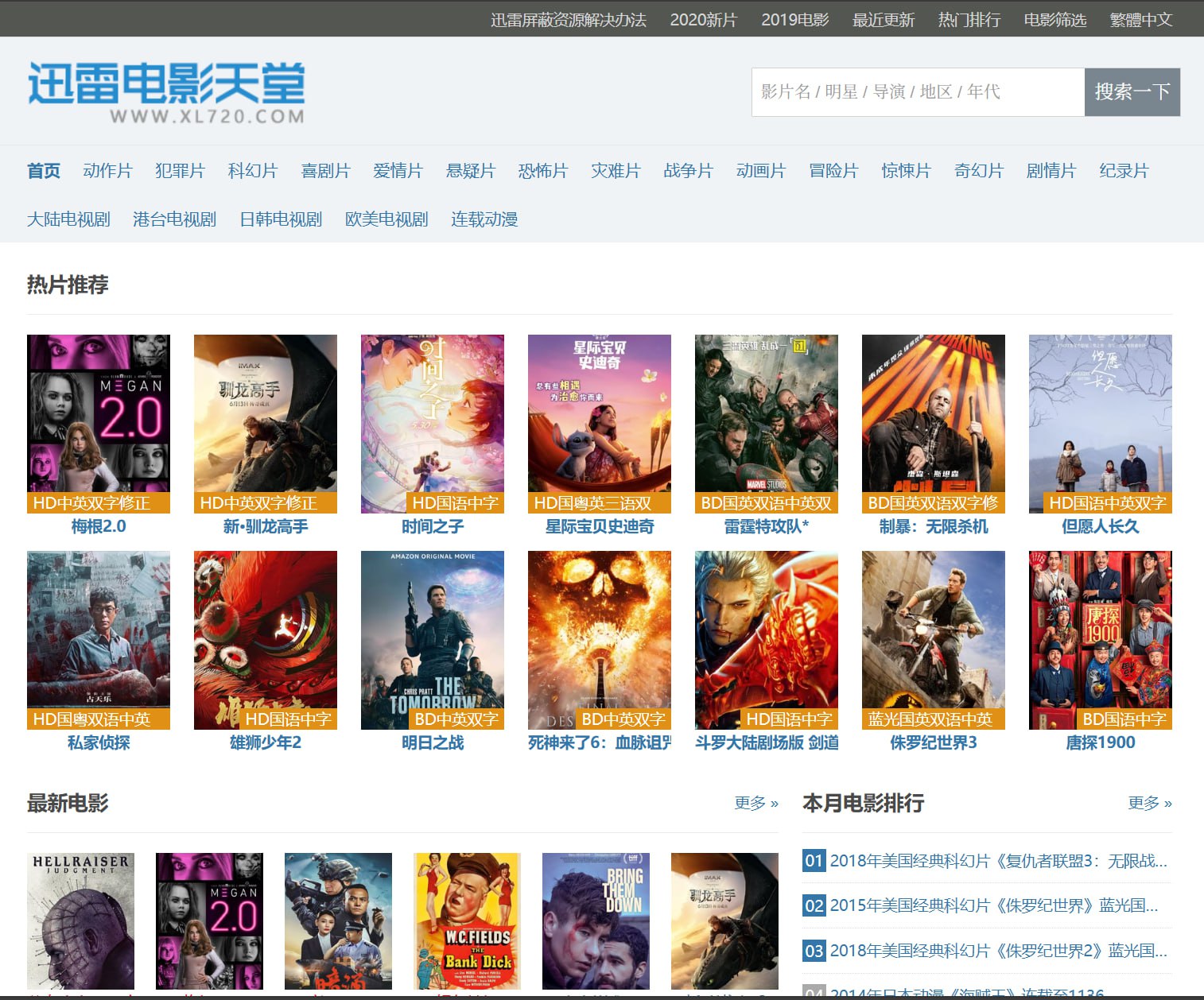Open rank 01 复仇者联盟3 entry
Image resolution: width=1204 pixels, height=1000 pixels.
pyautogui.click(x=999, y=861)
